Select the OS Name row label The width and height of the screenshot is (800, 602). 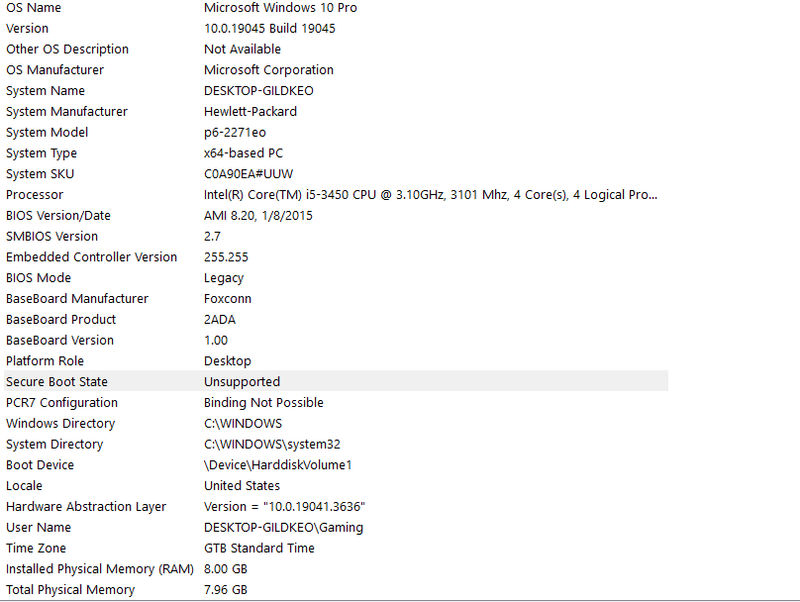click(34, 8)
